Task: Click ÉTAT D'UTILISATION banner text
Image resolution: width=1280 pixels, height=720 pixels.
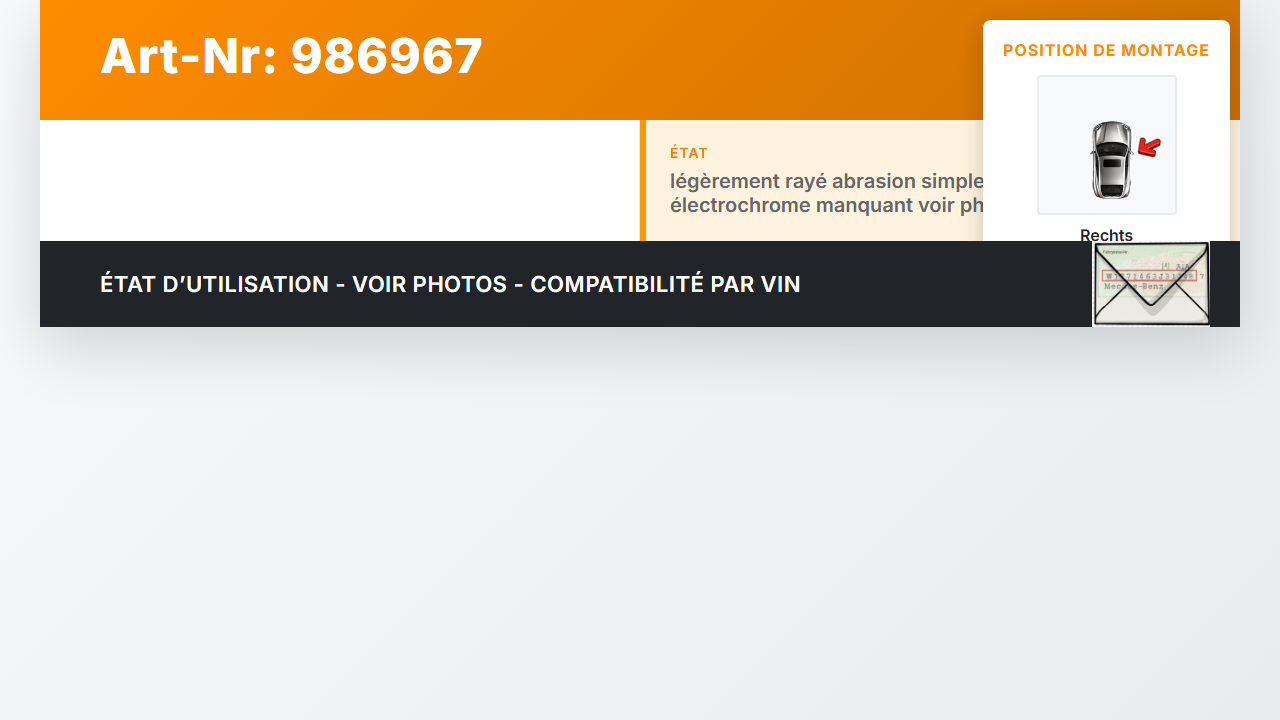Action: 214,284
